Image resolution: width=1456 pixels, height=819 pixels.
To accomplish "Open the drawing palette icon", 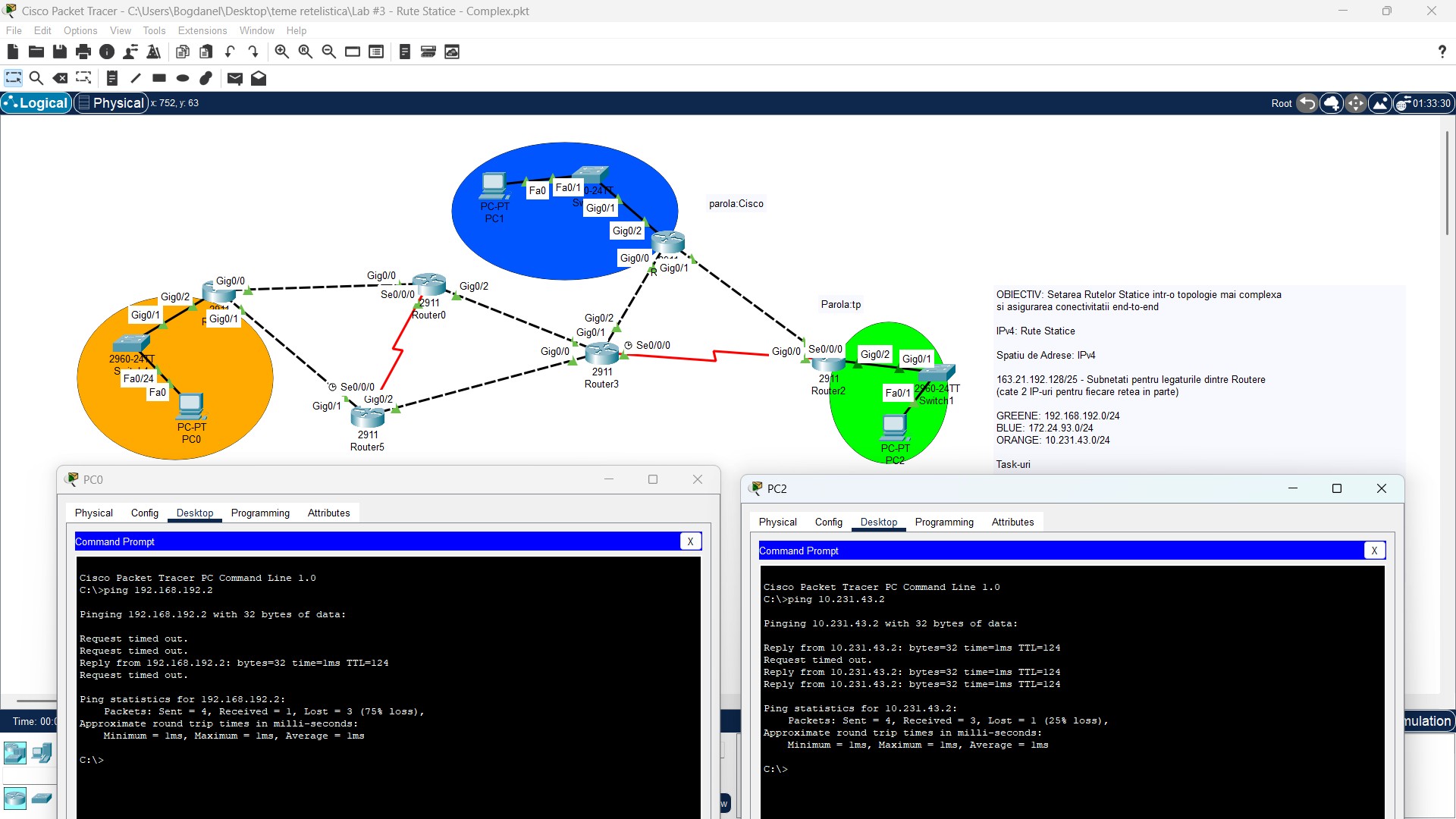I will tap(353, 52).
